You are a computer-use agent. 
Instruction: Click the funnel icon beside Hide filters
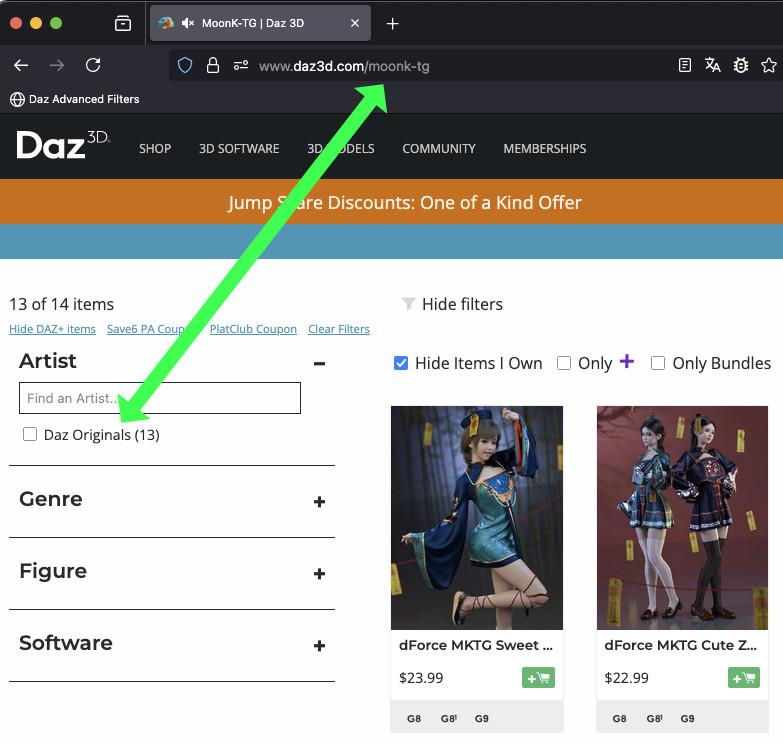coord(408,304)
